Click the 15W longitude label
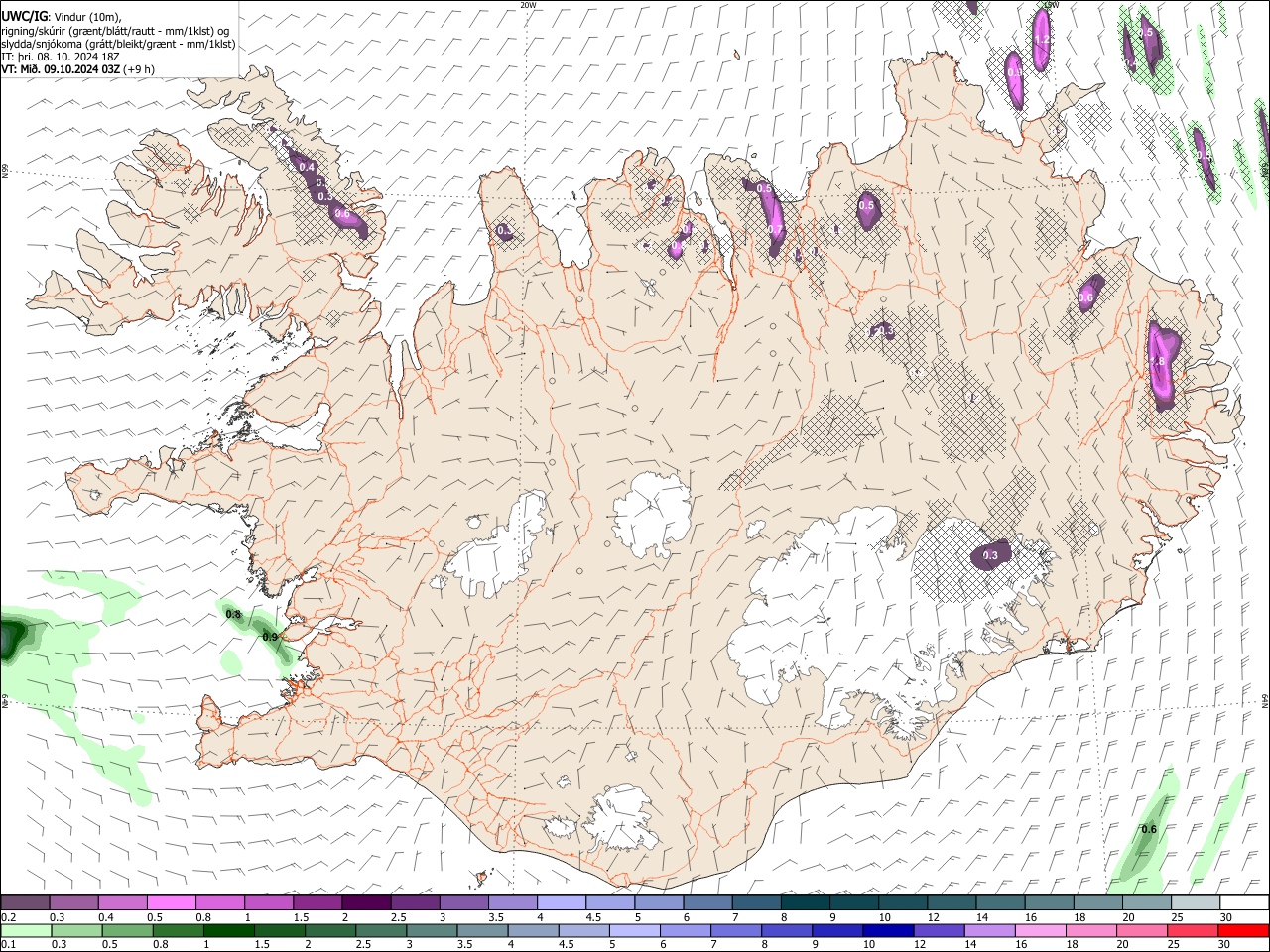The image size is (1270, 952). [1051, 5]
